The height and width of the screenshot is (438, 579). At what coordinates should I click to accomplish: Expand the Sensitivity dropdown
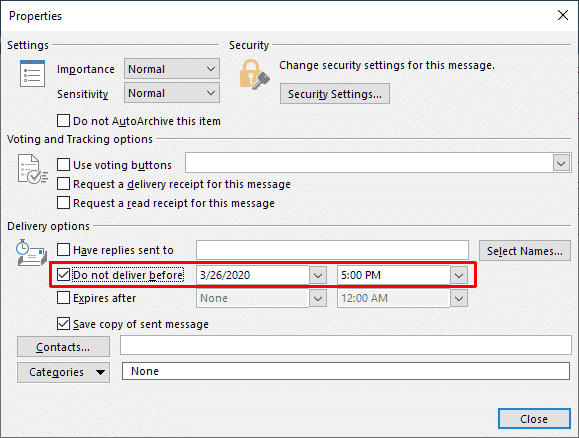(x=172, y=93)
